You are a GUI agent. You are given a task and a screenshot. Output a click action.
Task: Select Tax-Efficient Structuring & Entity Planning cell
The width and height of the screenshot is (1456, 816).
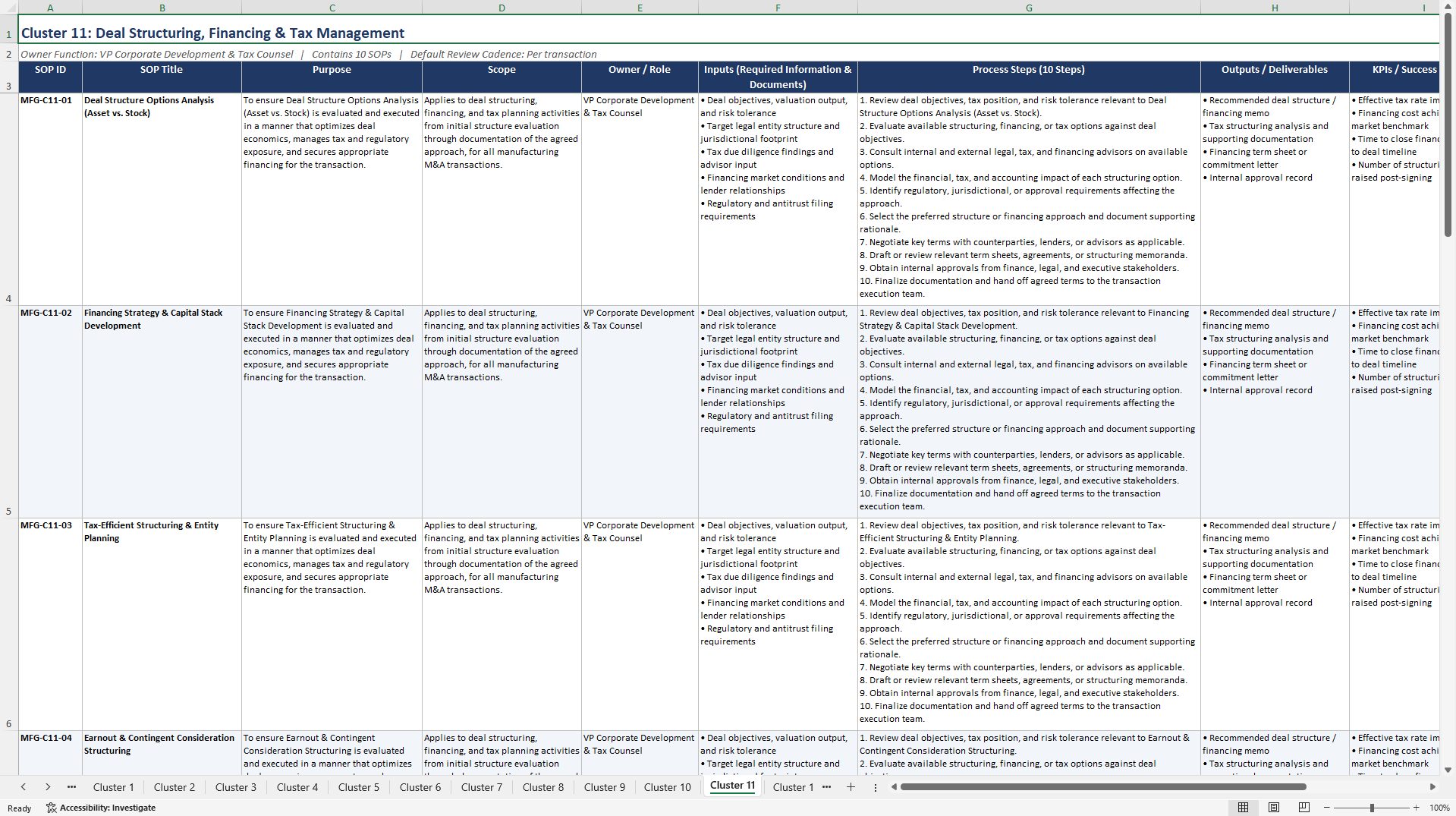[162, 624]
